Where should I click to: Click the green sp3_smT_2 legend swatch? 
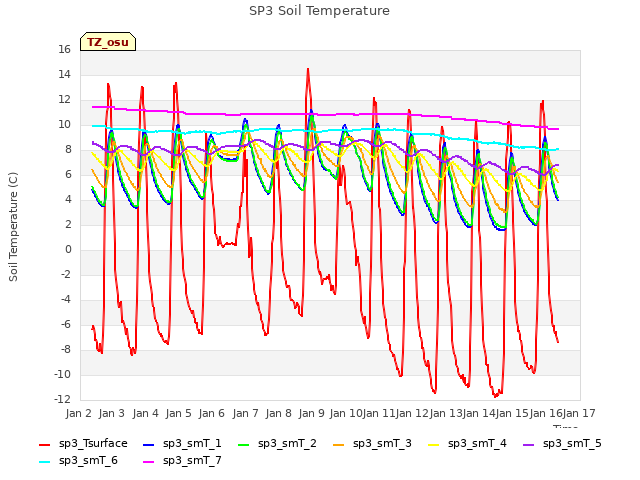(244, 445)
